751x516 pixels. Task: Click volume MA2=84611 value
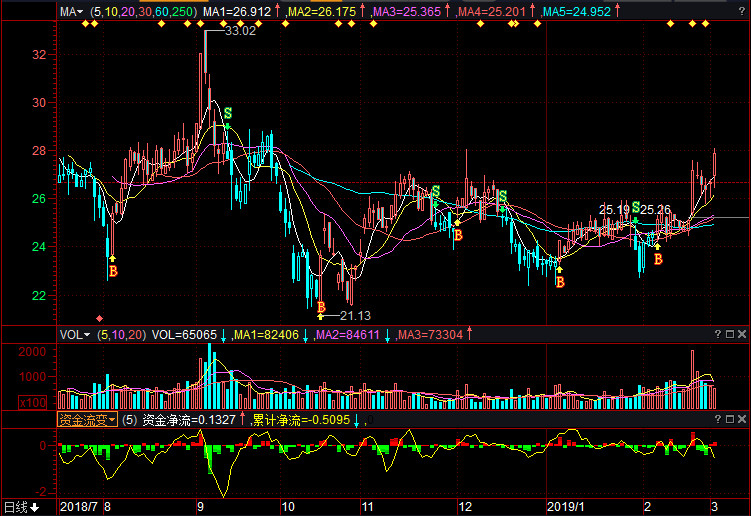[x=348, y=335]
